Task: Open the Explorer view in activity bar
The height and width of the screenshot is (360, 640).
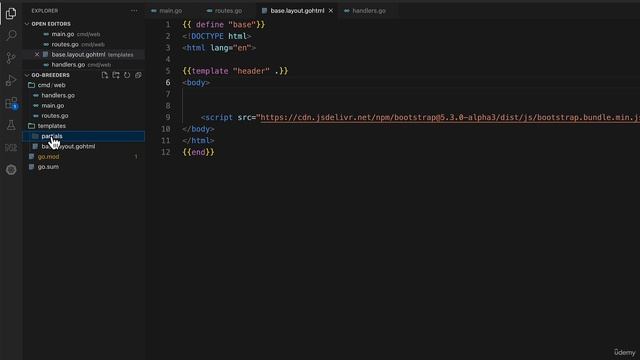Action: tap(11, 13)
